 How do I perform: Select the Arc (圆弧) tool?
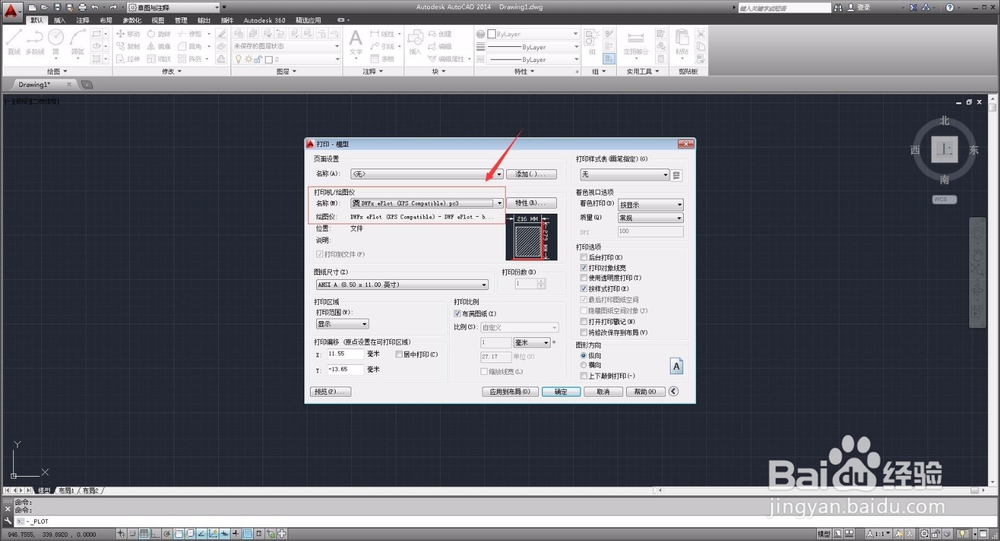[x=78, y=41]
